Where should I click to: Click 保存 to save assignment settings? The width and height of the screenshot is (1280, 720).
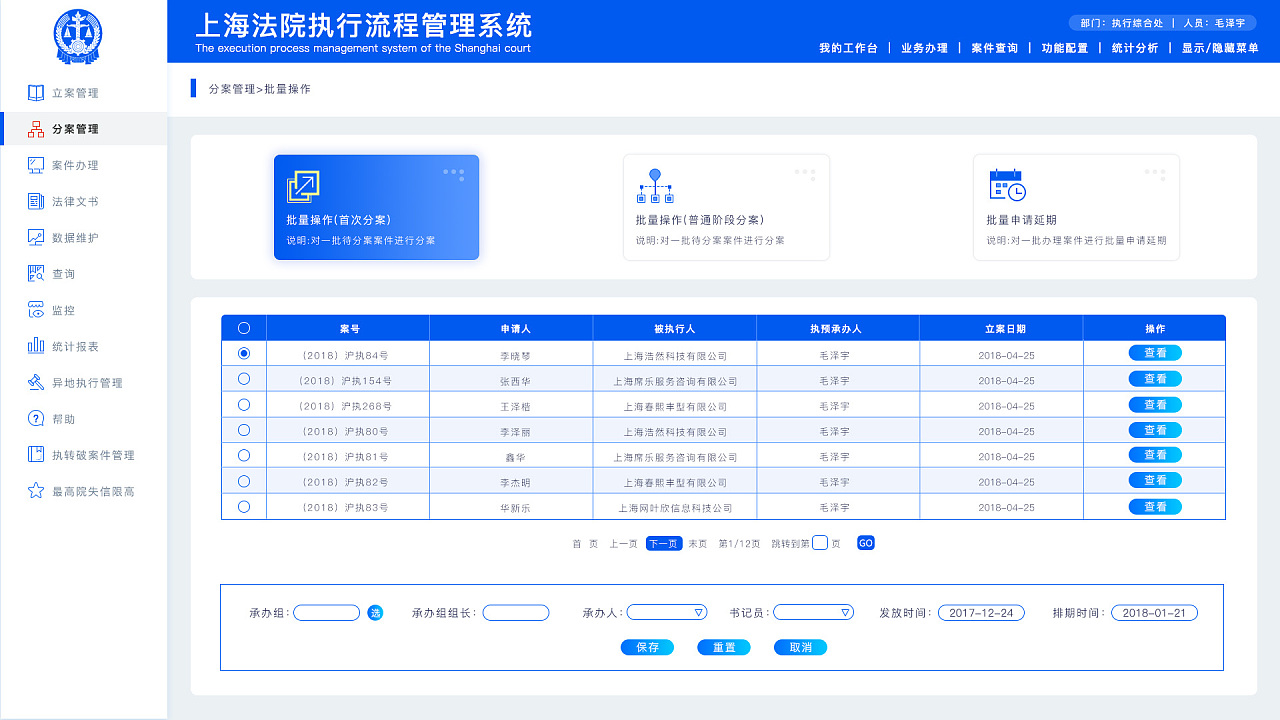pyautogui.click(x=647, y=647)
